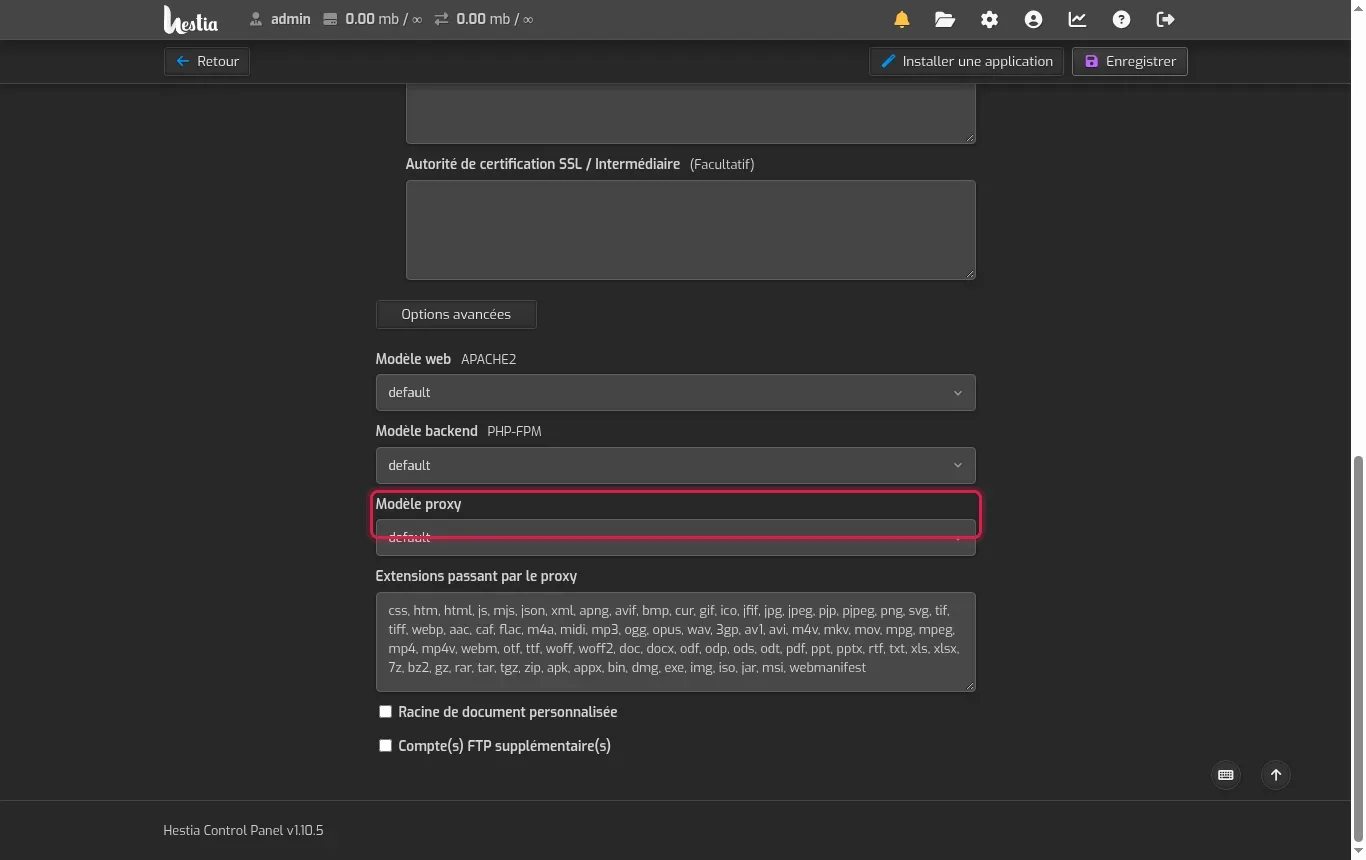Click the Hestia logo
The image size is (1366, 860).
(x=190, y=19)
